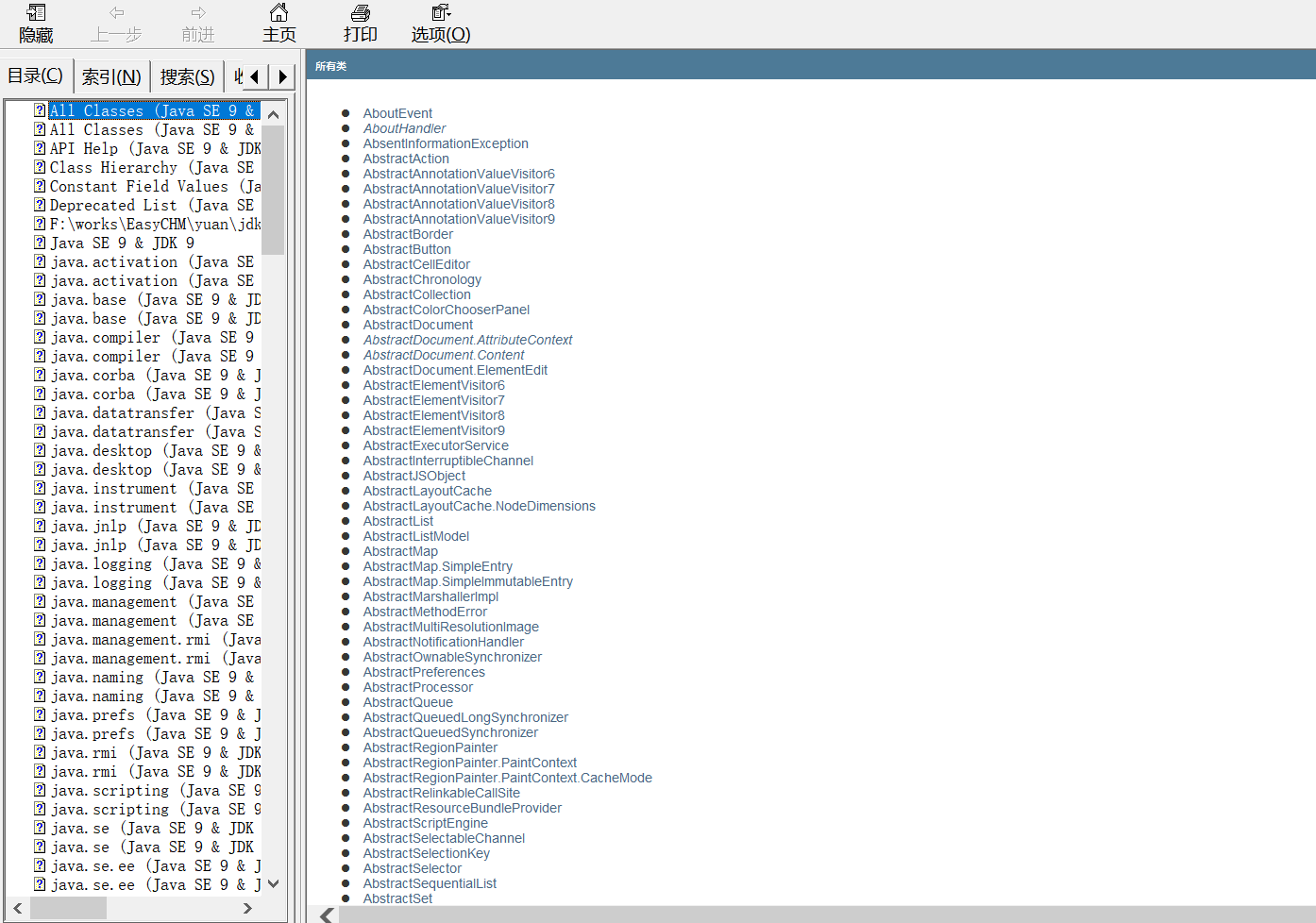Click the topic icon beside Class Hierarchy
This screenshot has height=923, width=1316.
click(40, 167)
